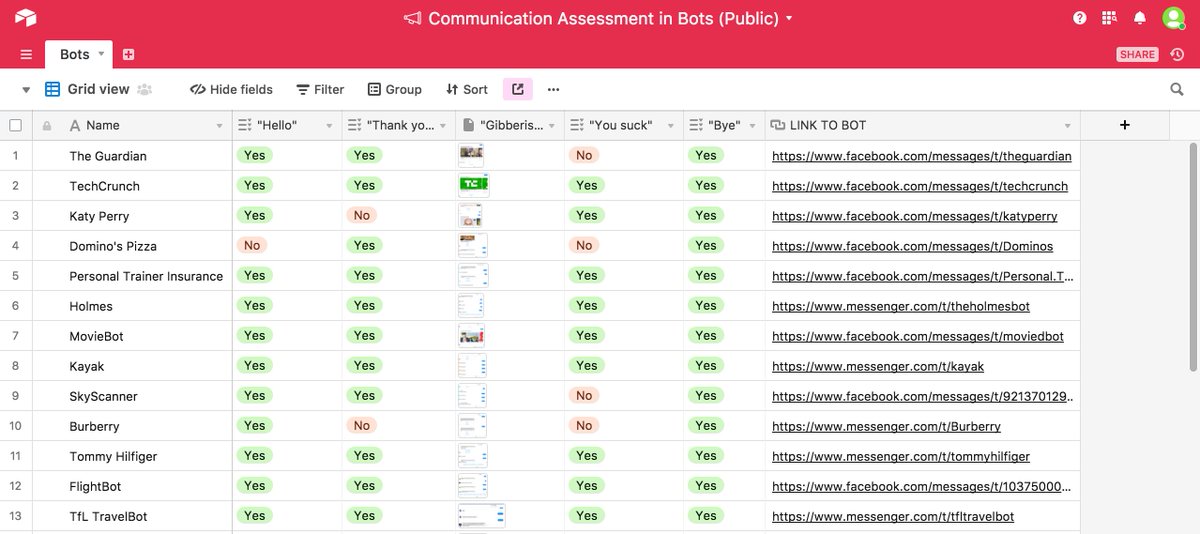1200x534 pixels.
Task: Open the Burberry messenger link
Action: tap(886, 426)
